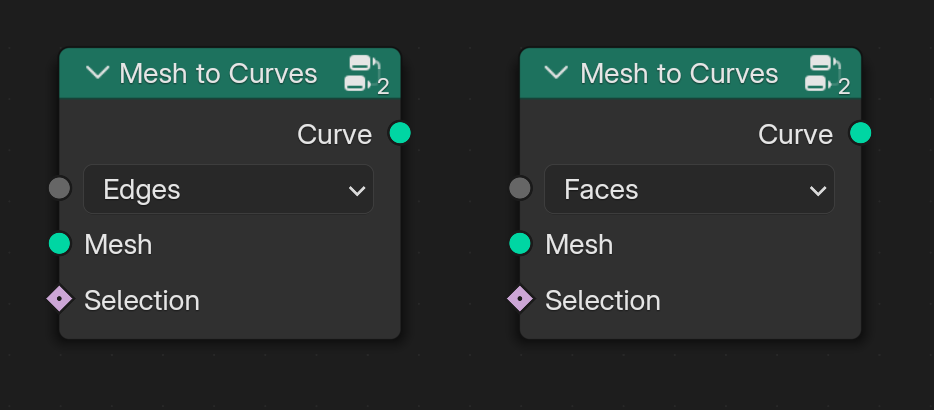Click the Curve output label on the Edges node
This screenshot has width=934, height=410.
coord(334,135)
